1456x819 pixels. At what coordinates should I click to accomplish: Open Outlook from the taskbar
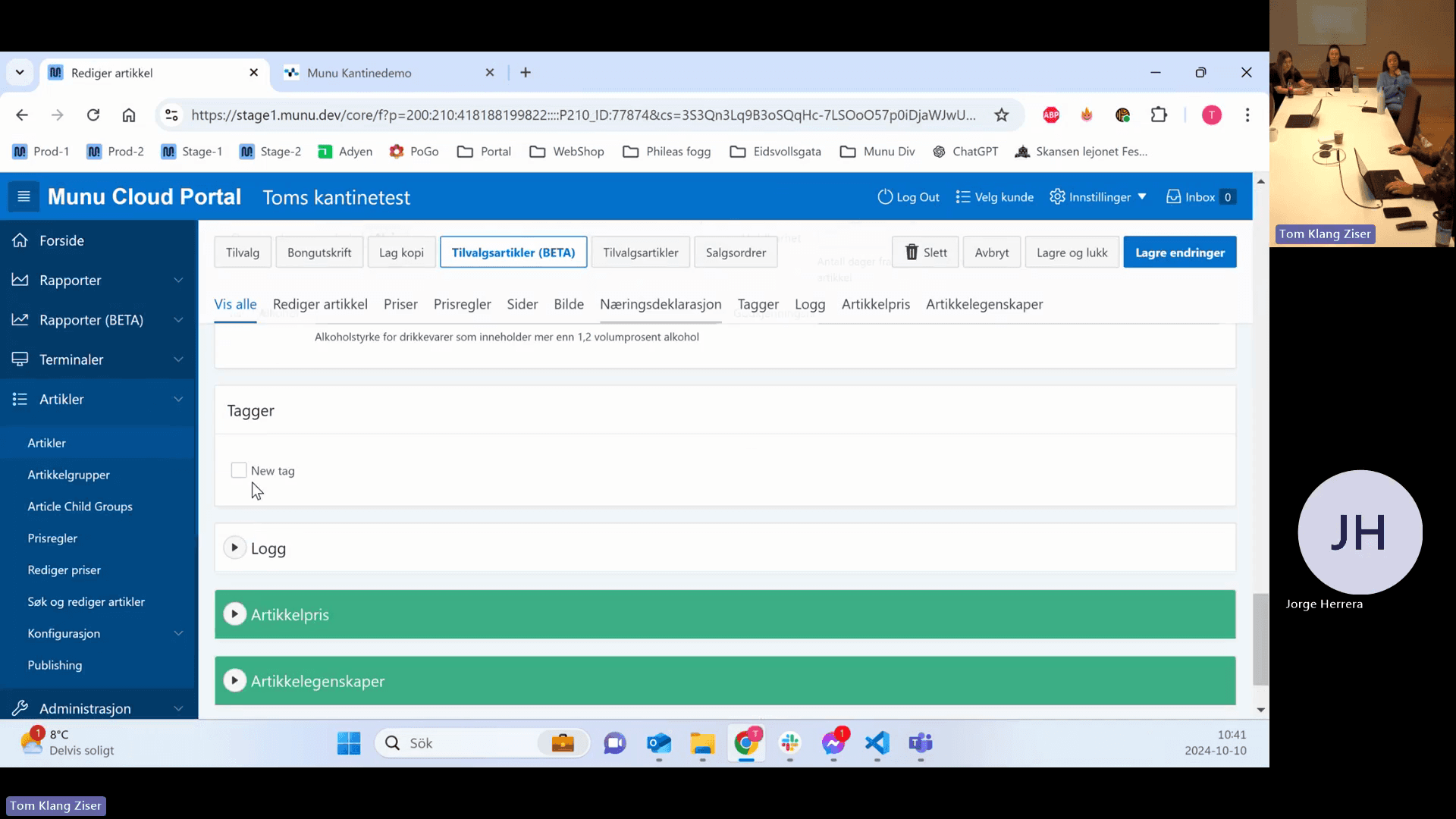659,743
